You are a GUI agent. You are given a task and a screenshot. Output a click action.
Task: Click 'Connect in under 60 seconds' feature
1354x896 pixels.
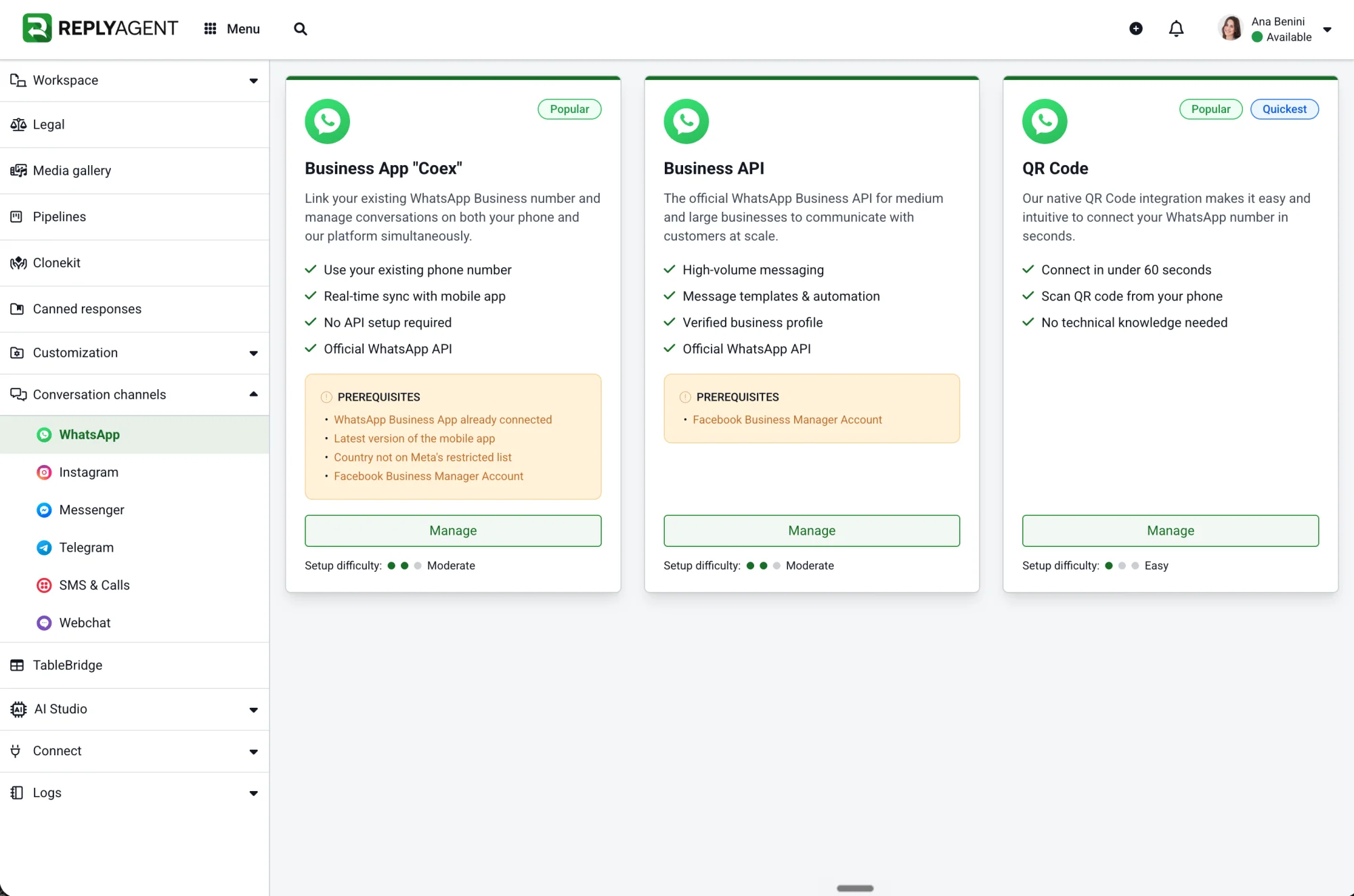1126,270
